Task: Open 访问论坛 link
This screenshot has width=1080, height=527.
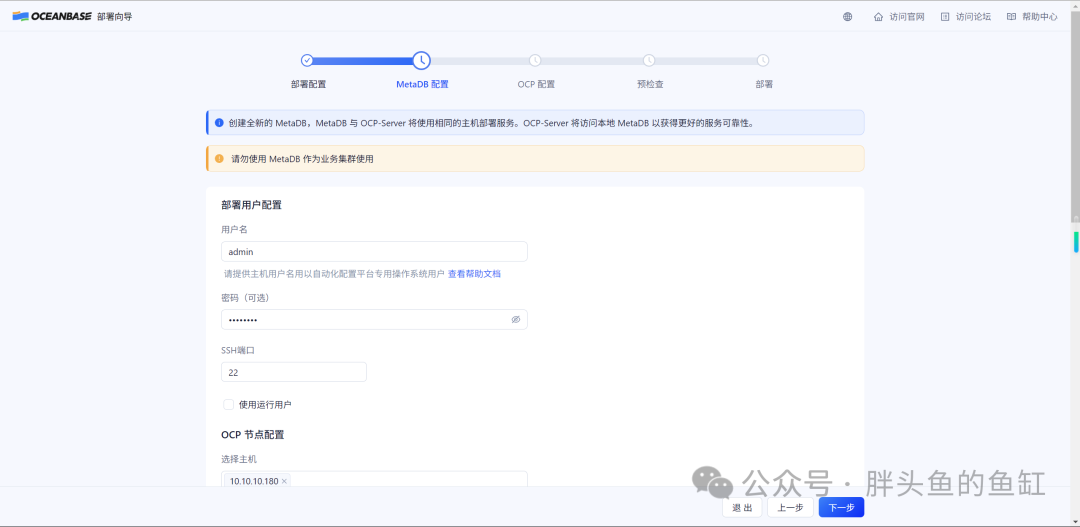Action: click(973, 17)
